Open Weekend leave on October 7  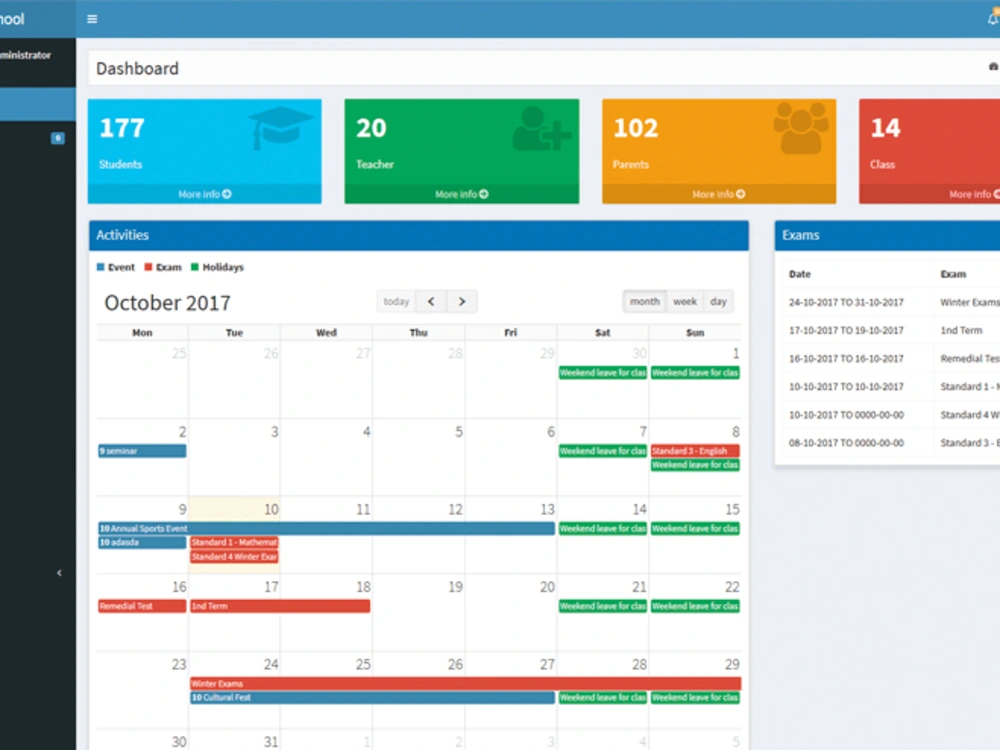coord(603,451)
